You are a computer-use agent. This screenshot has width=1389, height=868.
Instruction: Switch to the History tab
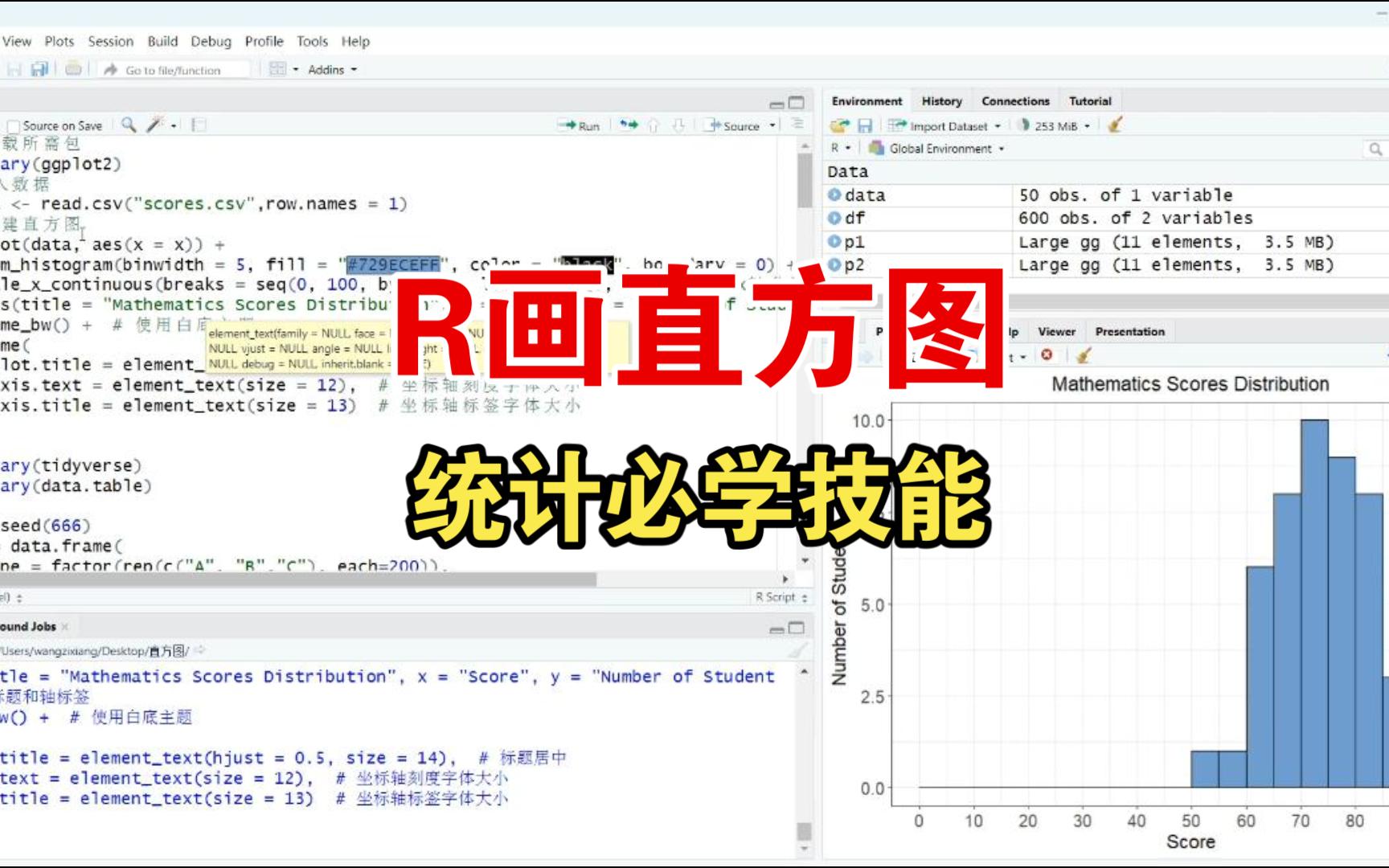[x=940, y=101]
